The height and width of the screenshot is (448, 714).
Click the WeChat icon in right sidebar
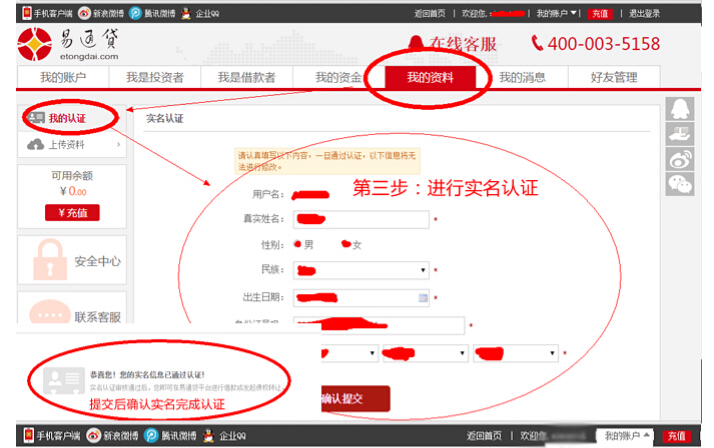[x=680, y=183]
